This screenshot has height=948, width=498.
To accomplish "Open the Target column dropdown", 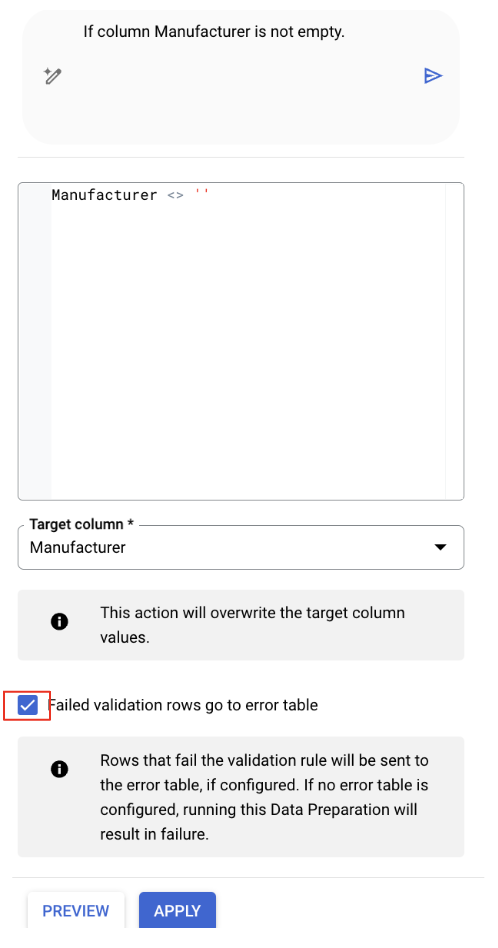I will coord(241,547).
